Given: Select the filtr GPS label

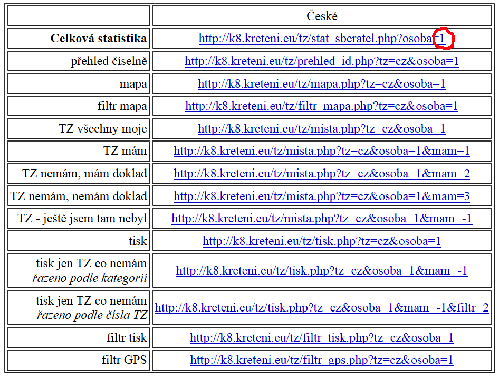Looking at the screenshot, I should tap(124, 360).
